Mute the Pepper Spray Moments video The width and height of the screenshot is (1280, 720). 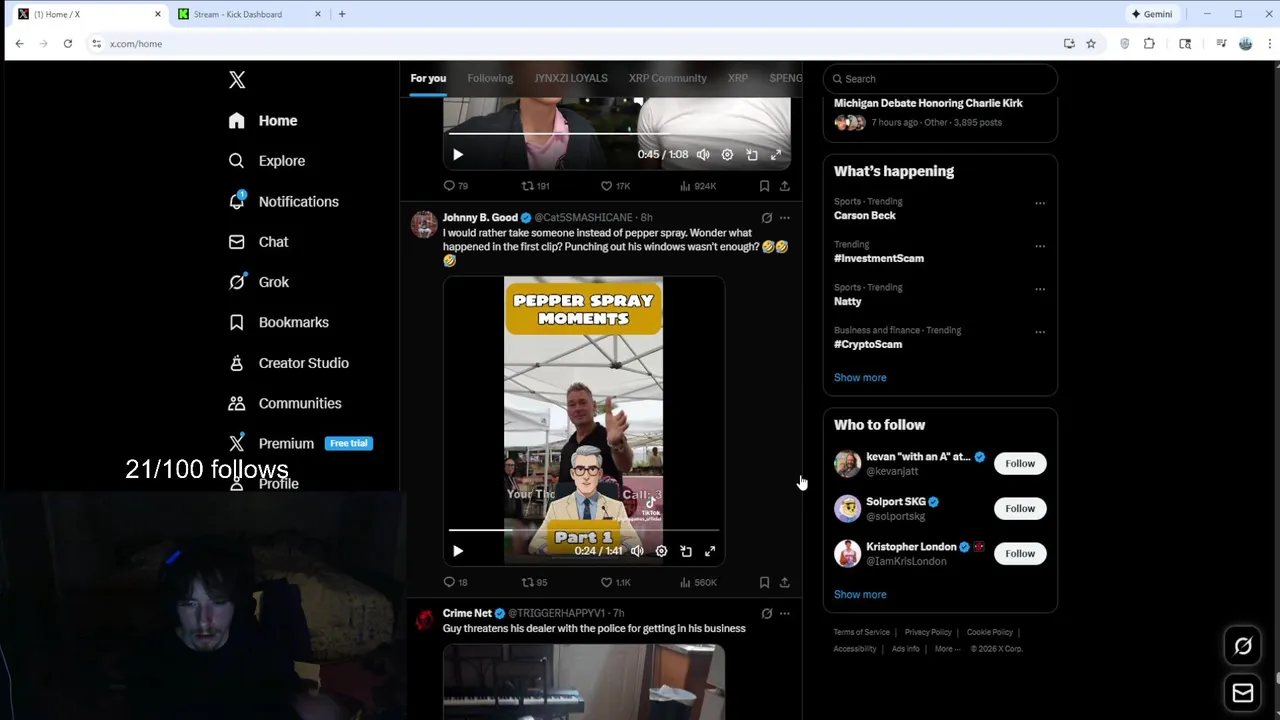click(x=637, y=551)
